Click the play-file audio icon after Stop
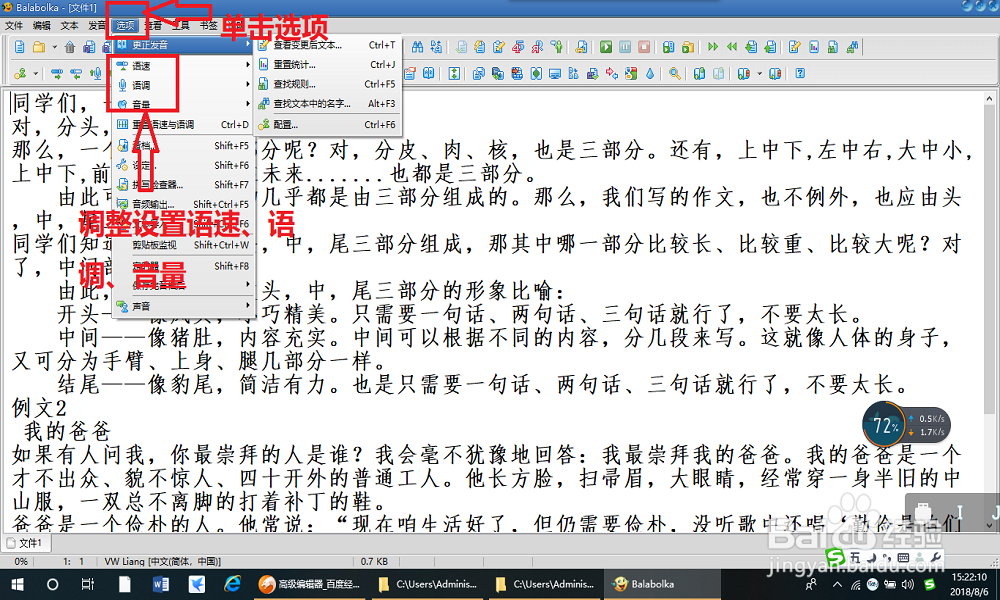 tap(668, 47)
